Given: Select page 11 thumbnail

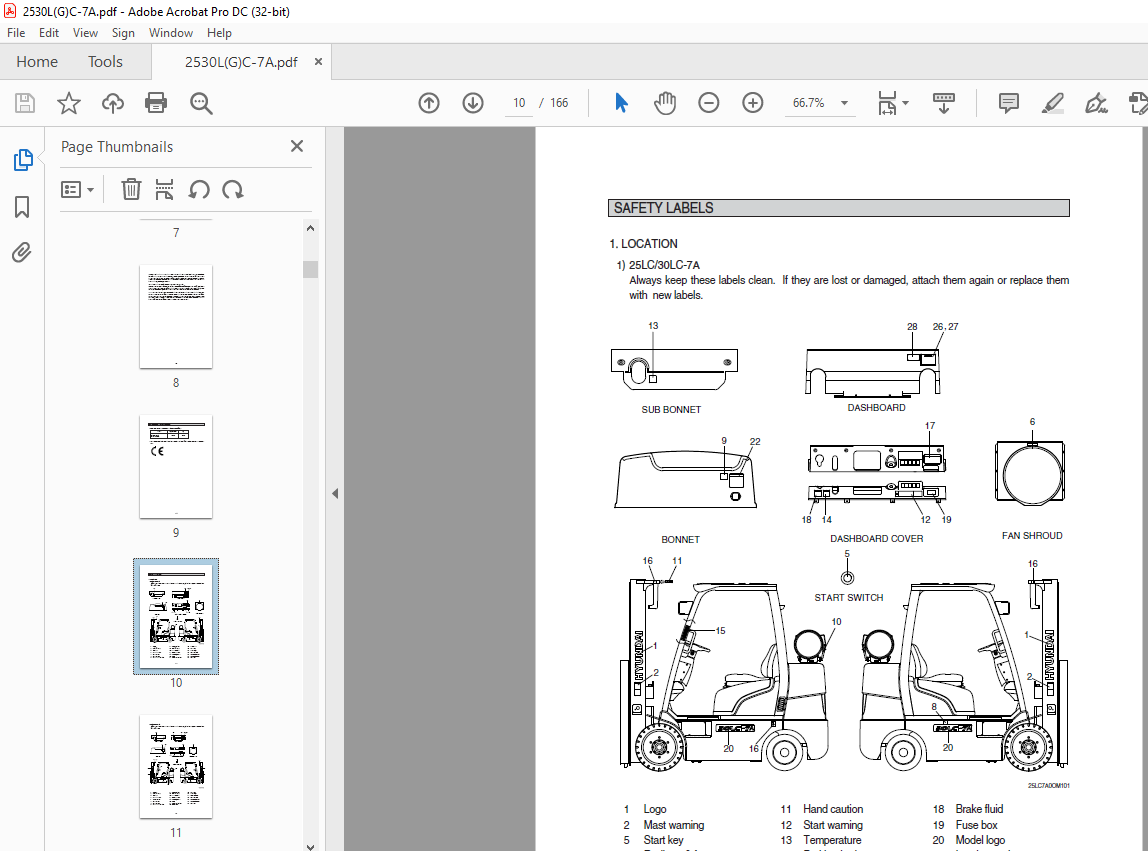Looking at the screenshot, I should coord(176,767).
